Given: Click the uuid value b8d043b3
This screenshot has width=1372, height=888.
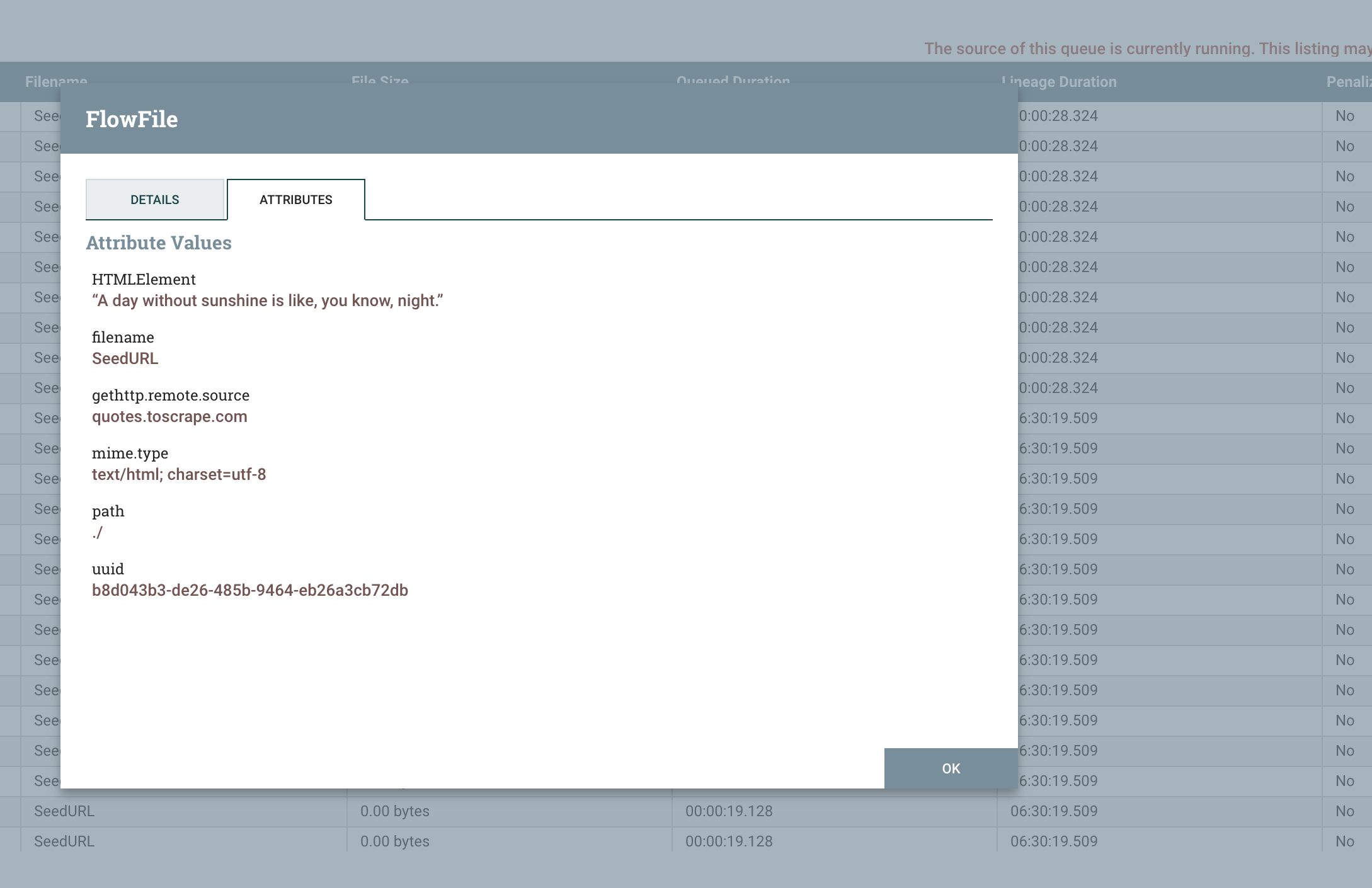Looking at the screenshot, I should (249, 590).
